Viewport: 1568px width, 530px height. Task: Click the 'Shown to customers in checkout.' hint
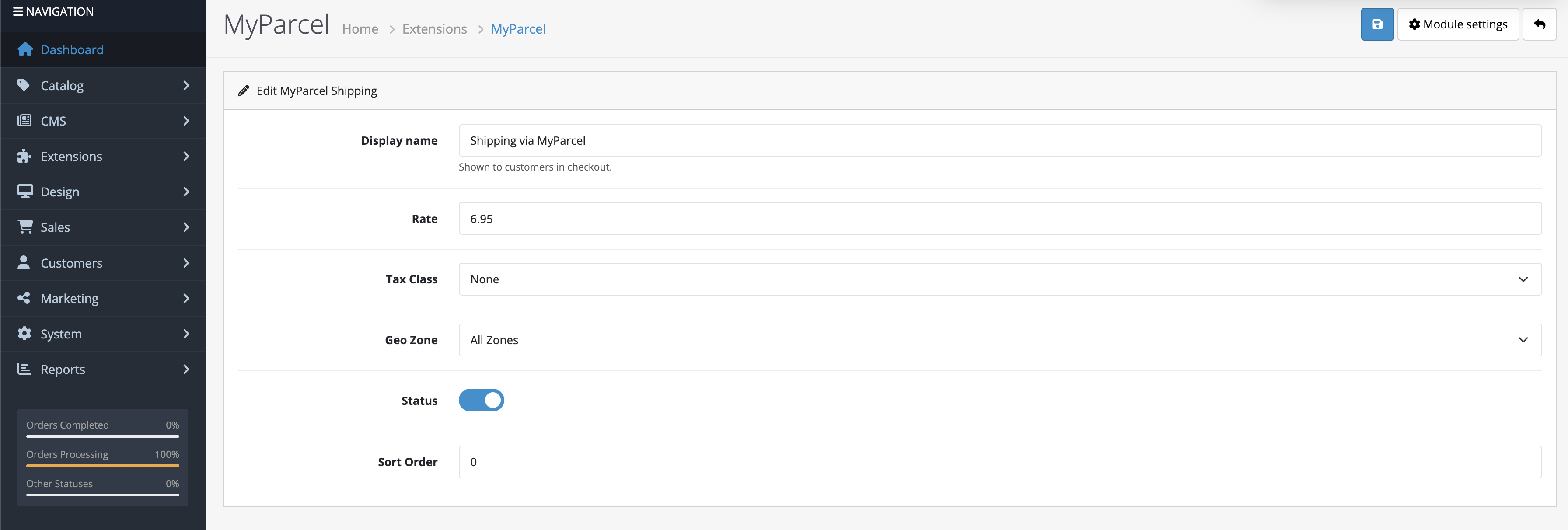point(535,167)
